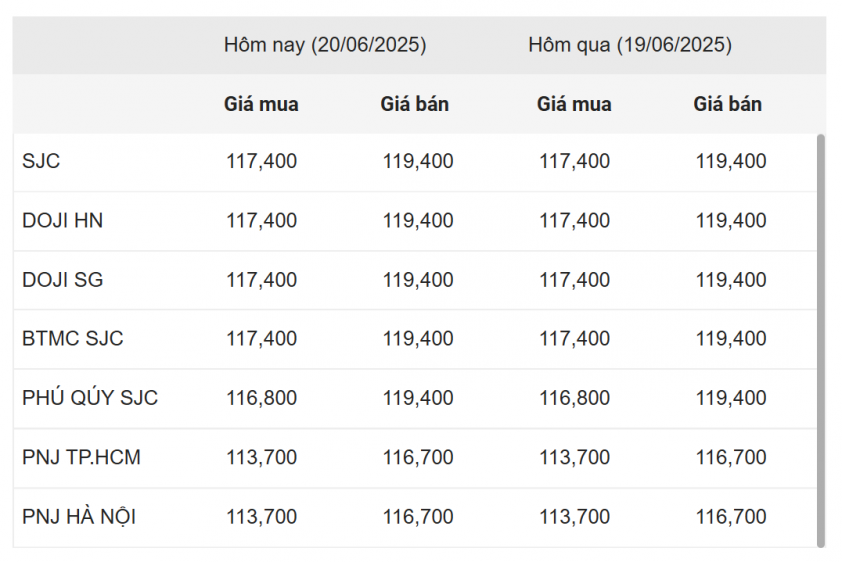
Task: Select the SJC row label
Action: tap(41, 161)
